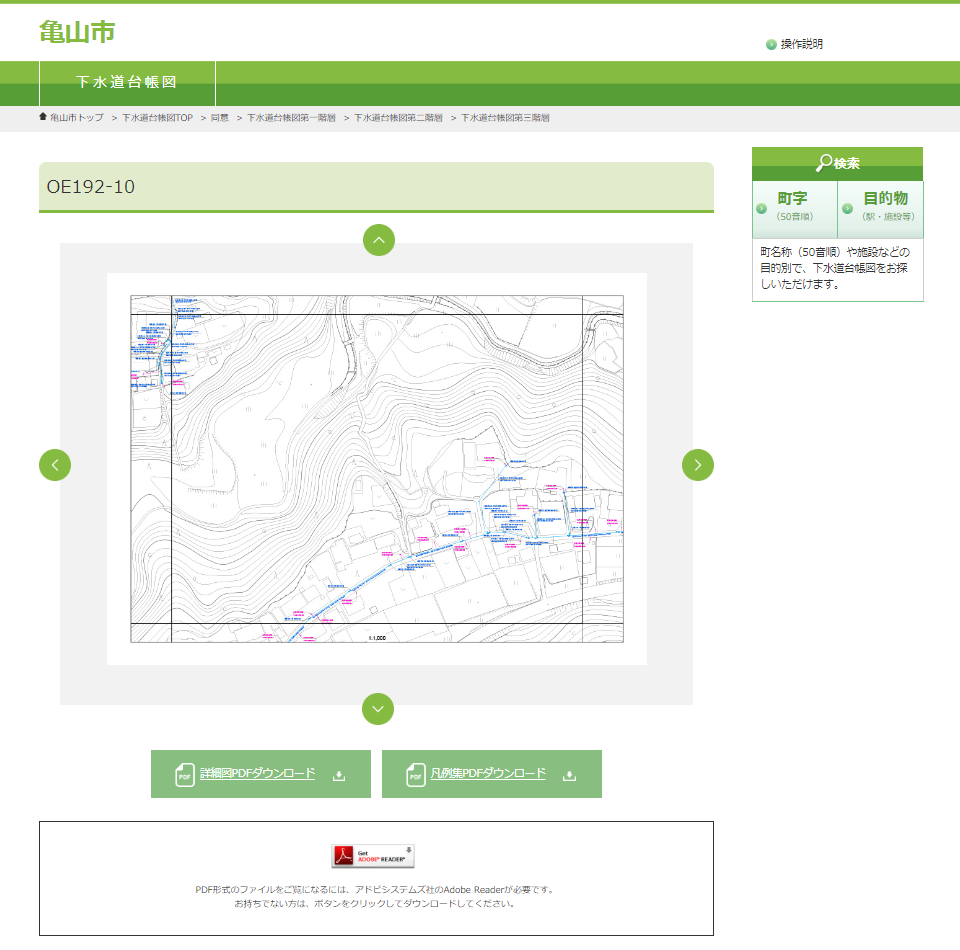Click the green bullet beside 操作説明
Image resolution: width=960 pixels, height=950 pixels.
click(771, 44)
